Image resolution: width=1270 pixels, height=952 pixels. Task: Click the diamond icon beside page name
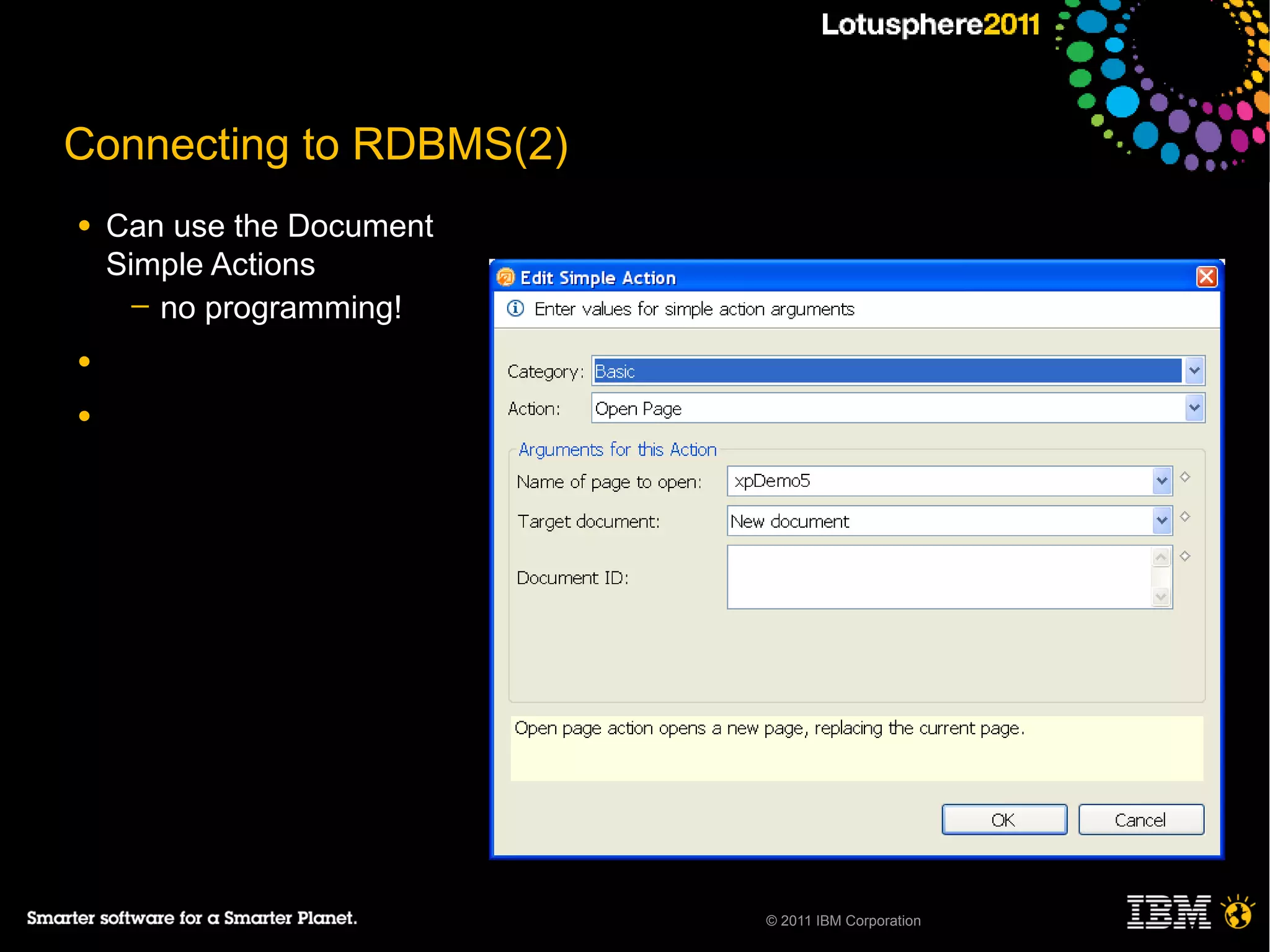[x=1185, y=477]
